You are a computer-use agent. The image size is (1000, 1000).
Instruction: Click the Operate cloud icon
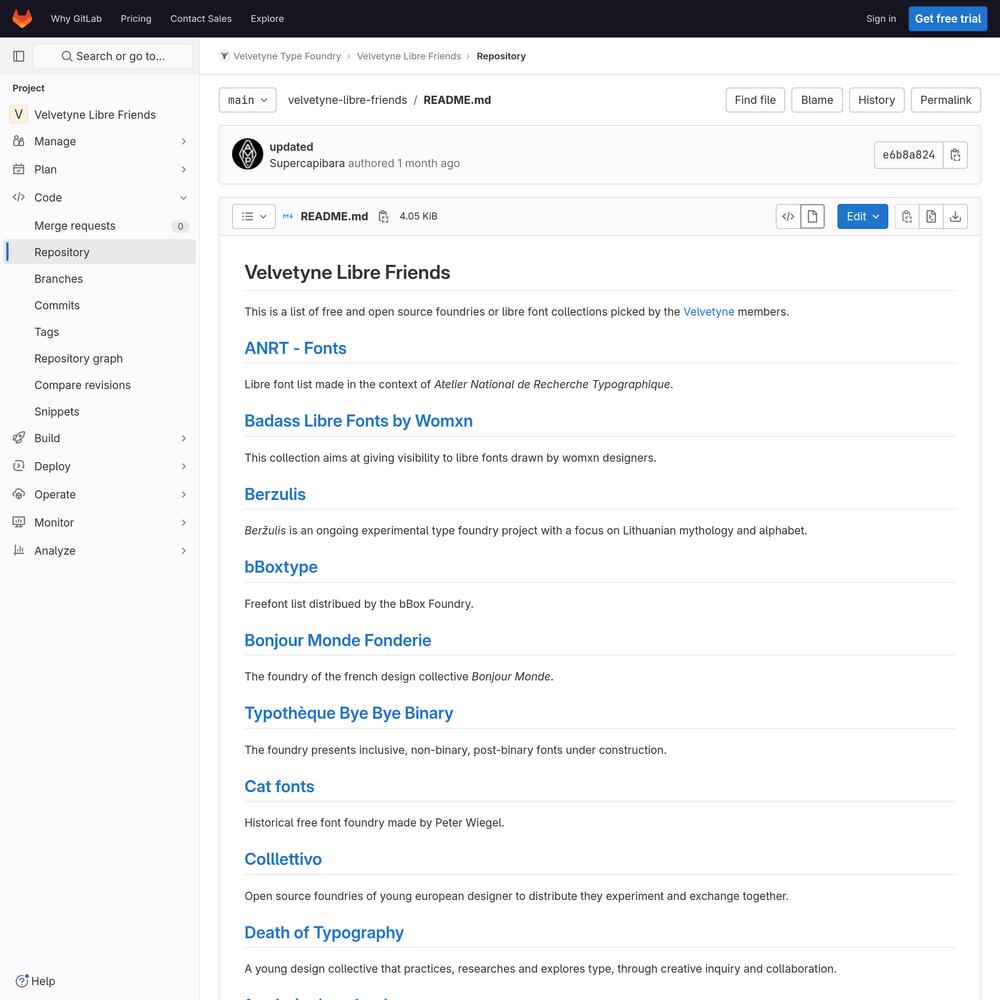pos(18,494)
